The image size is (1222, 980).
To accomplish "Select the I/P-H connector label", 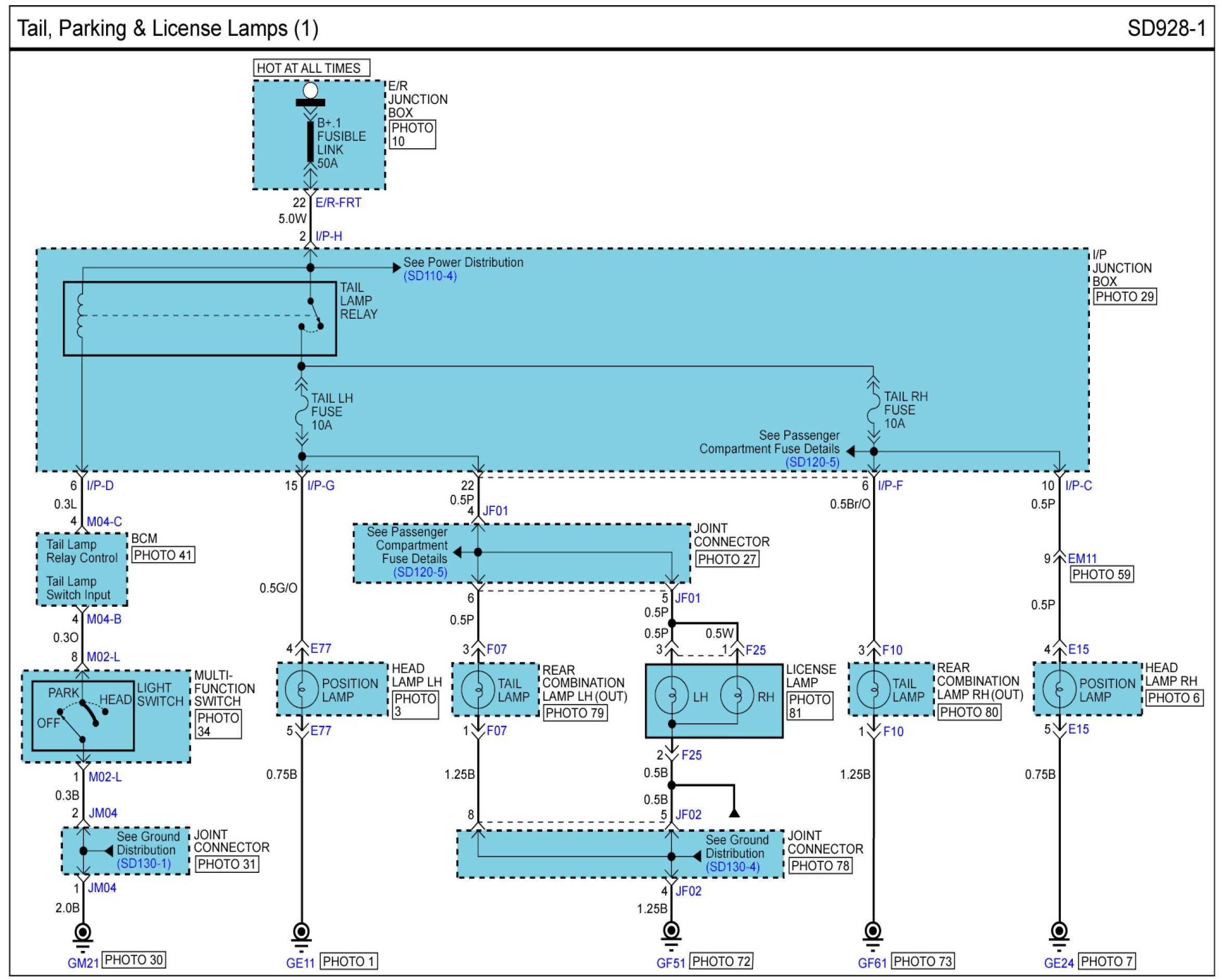I will click(329, 237).
